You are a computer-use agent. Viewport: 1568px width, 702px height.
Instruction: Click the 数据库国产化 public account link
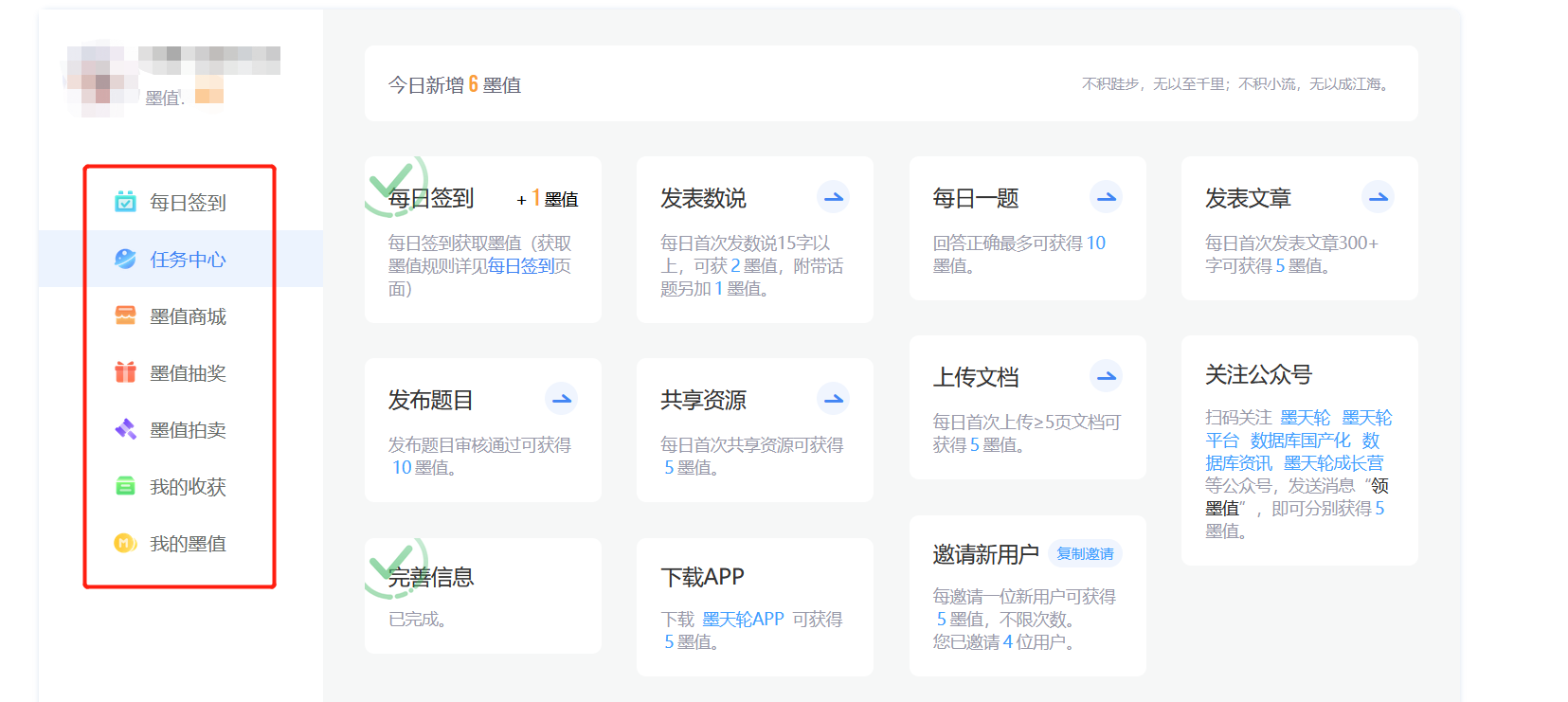[x=1300, y=441]
